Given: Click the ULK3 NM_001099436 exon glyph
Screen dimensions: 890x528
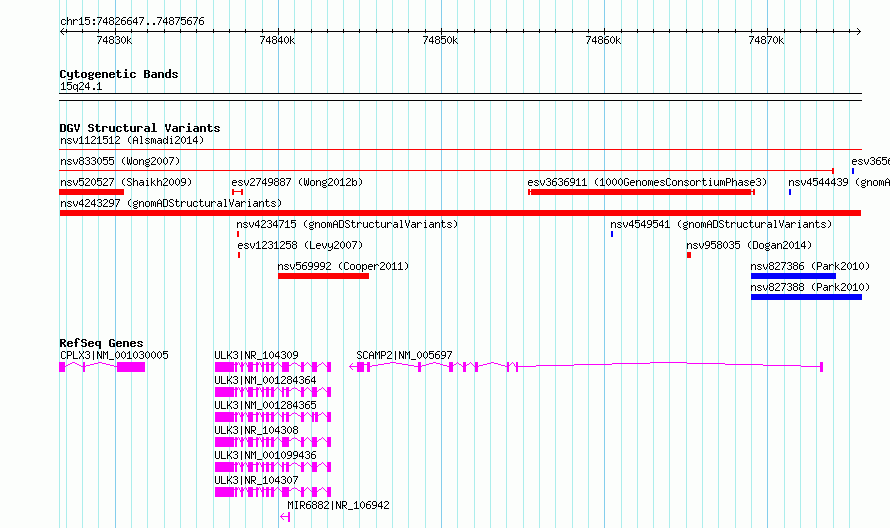Looking at the screenshot, I should [273, 467].
